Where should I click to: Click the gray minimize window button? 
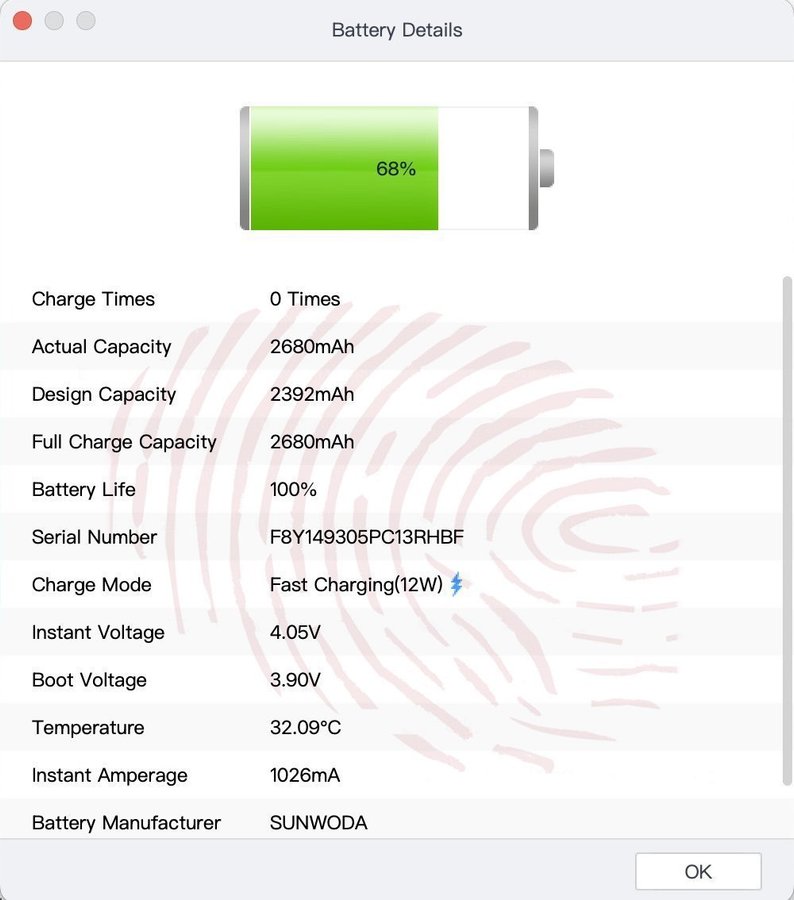point(54,21)
